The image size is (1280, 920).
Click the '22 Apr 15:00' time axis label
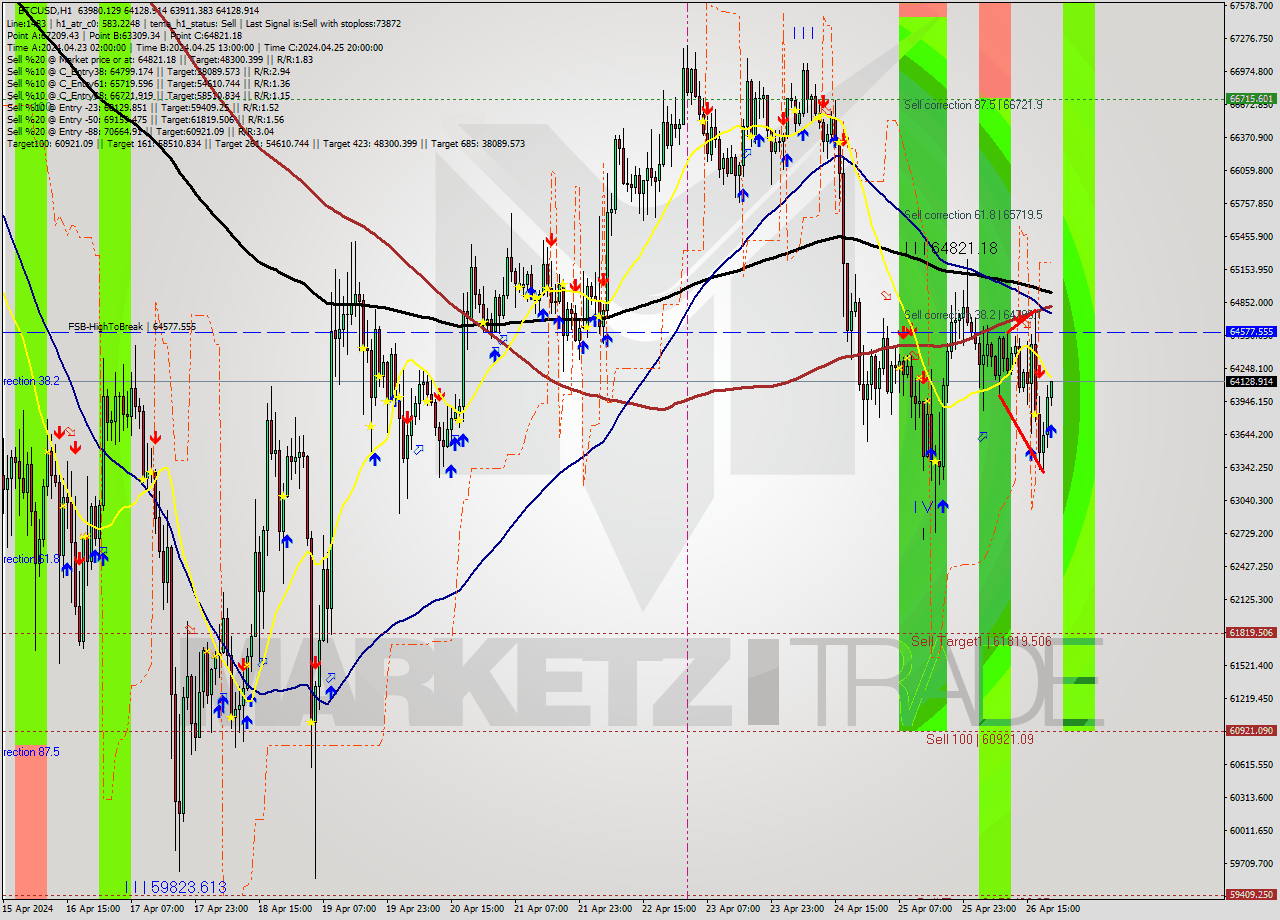pos(669,909)
